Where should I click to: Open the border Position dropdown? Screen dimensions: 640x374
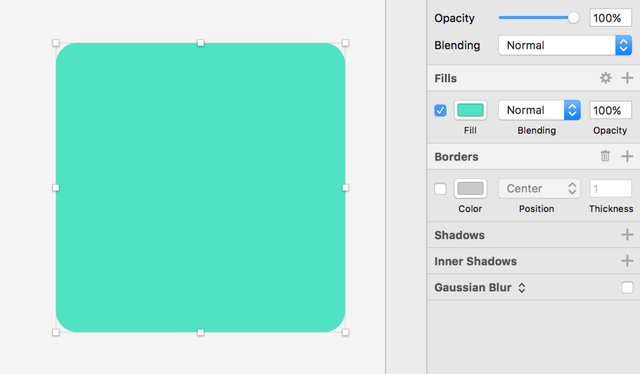pos(539,189)
